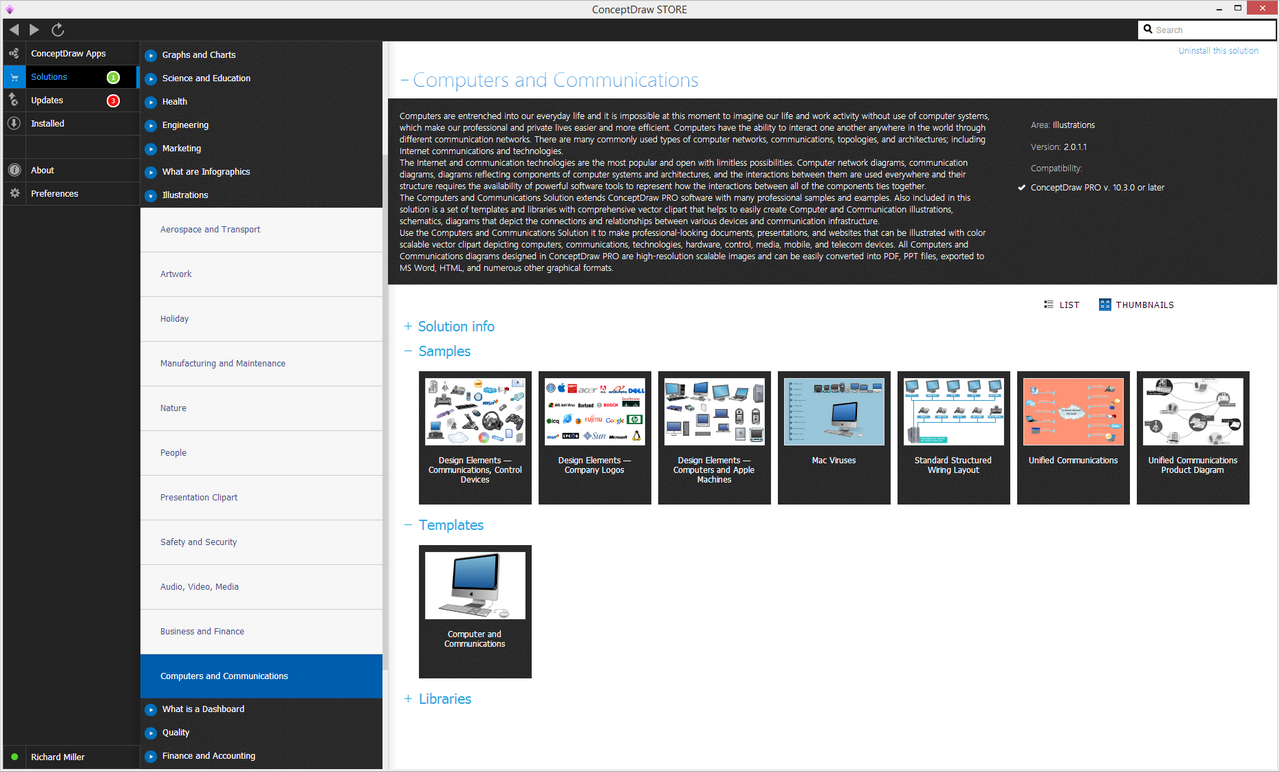This screenshot has height=772, width=1280.
Task: Collapse the Illustrations category
Action: pos(151,195)
